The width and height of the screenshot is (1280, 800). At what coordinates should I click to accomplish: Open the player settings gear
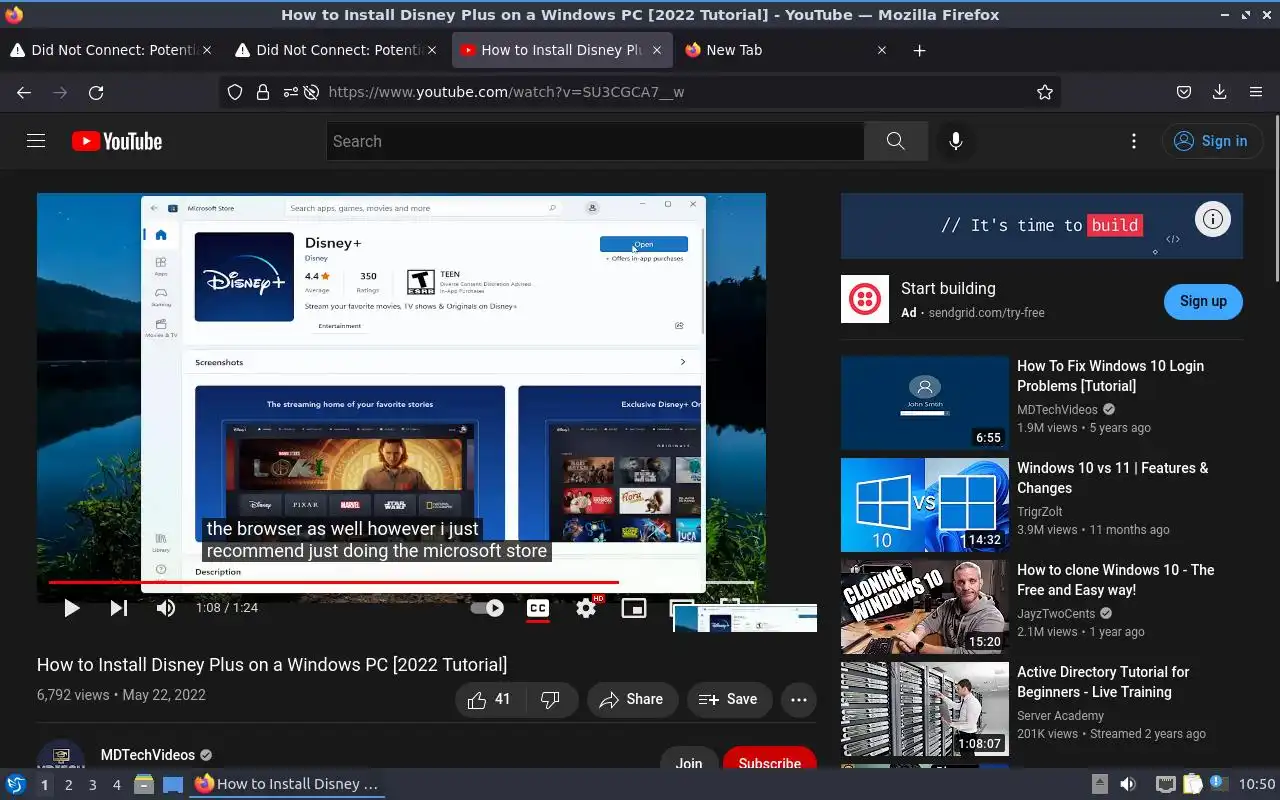[x=586, y=608]
